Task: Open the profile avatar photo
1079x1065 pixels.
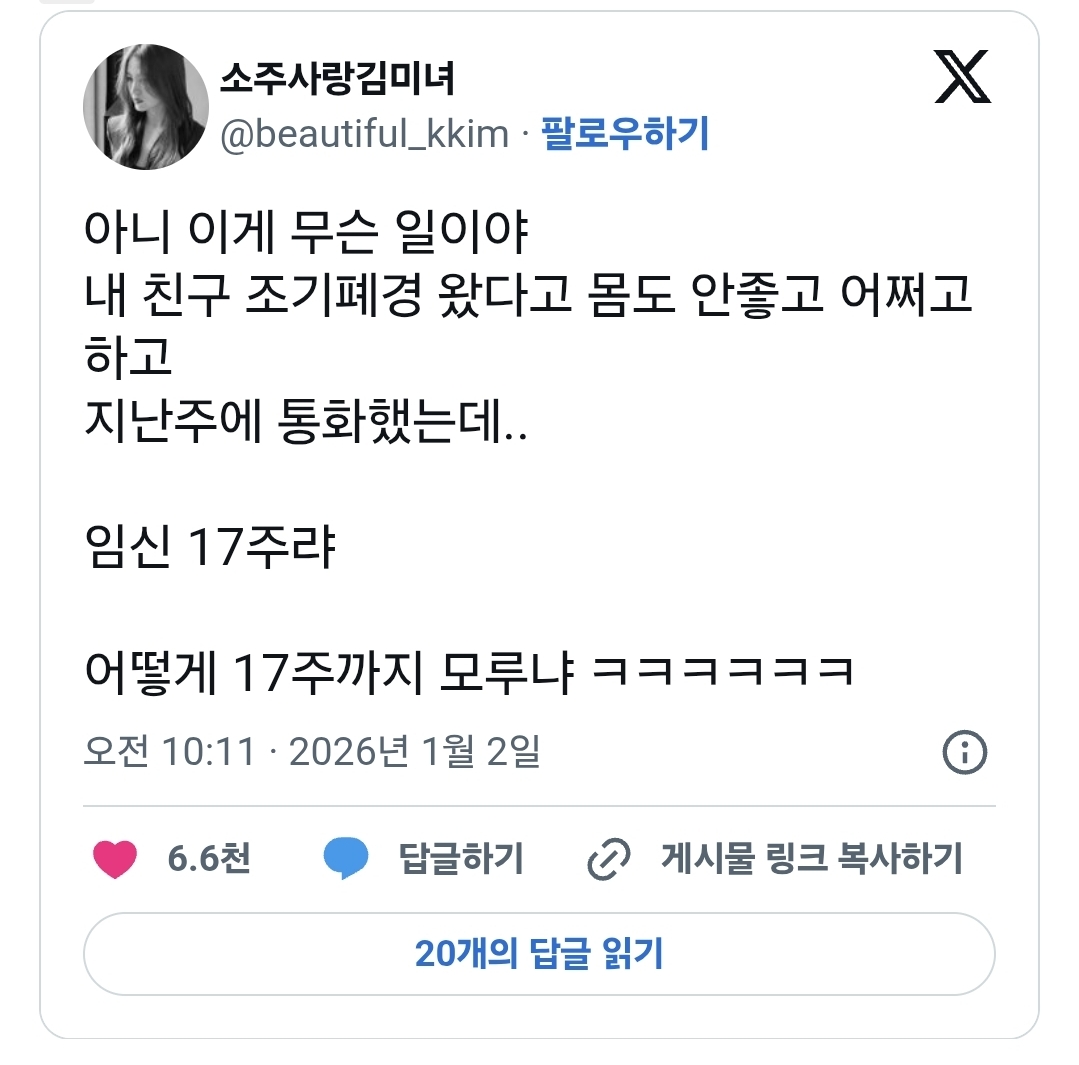Action: 146,107
